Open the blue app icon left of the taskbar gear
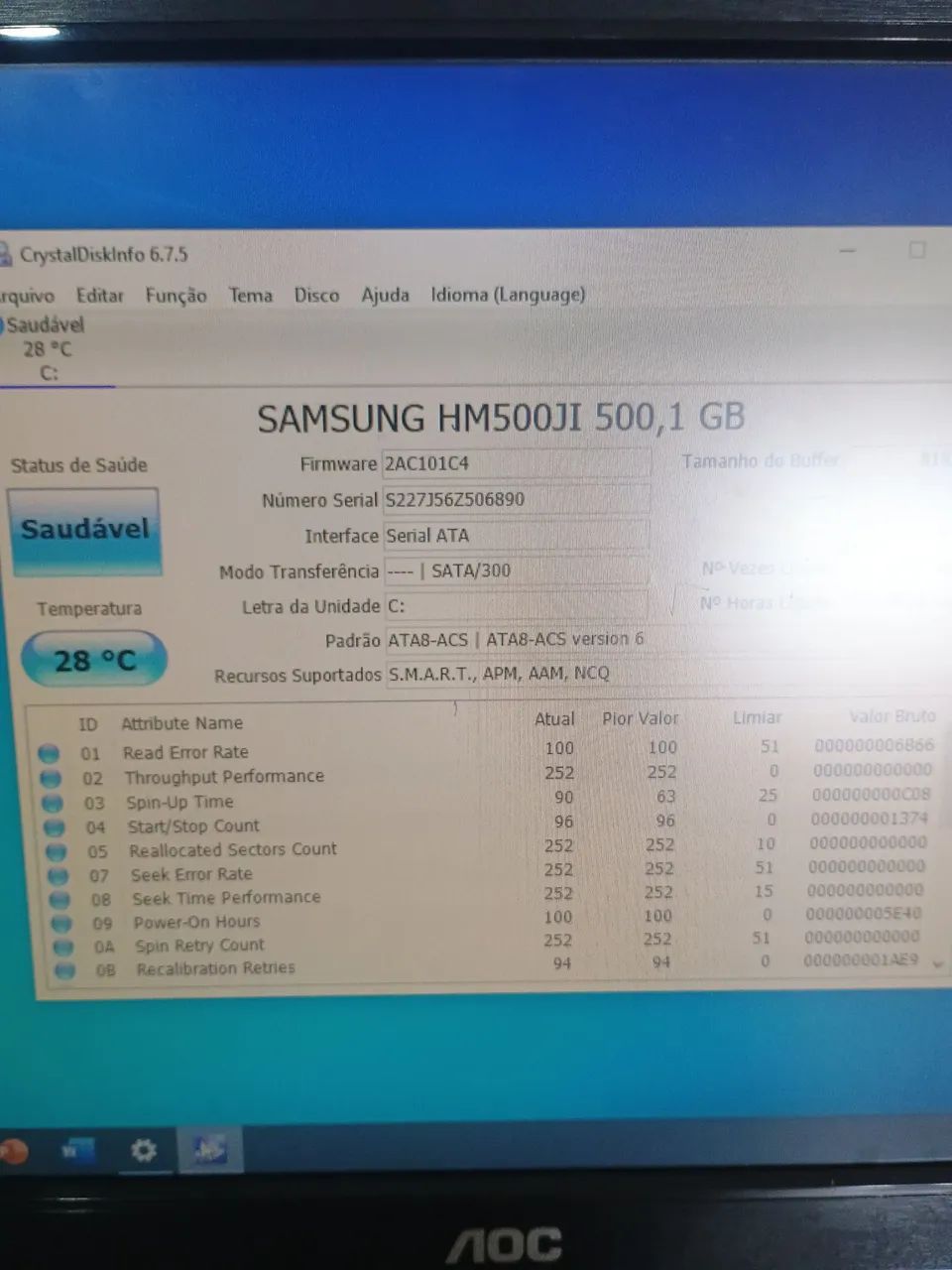The width and height of the screenshot is (952, 1270). [78, 1151]
